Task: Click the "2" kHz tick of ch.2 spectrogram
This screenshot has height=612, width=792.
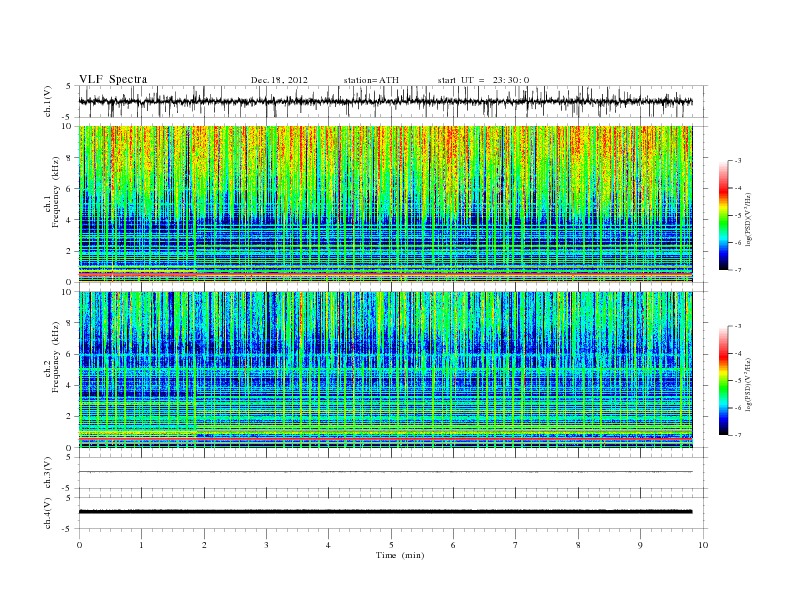Action: tap(69, 417)
